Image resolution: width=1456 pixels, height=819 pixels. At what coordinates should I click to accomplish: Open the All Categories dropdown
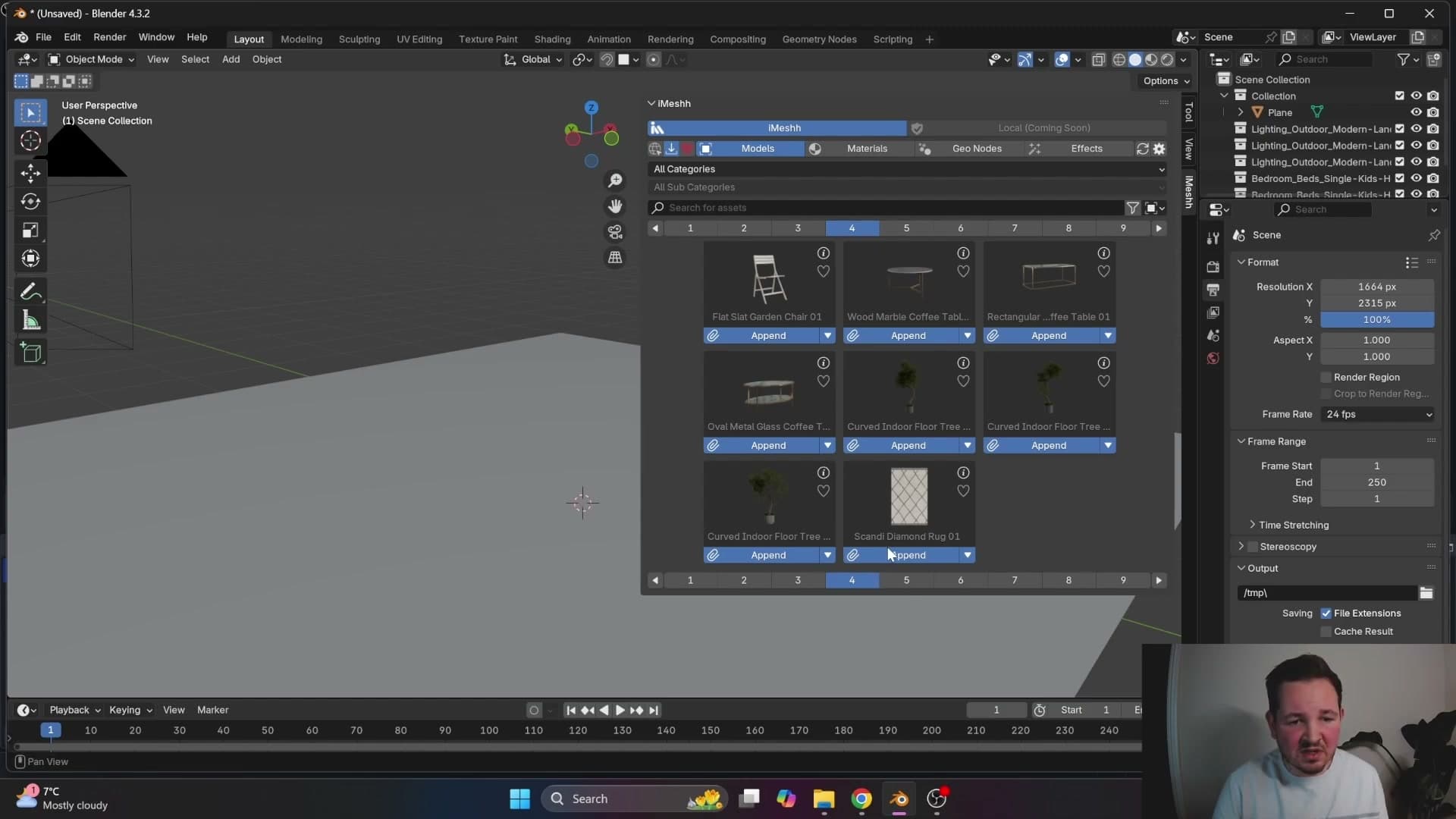click(908, 169)
